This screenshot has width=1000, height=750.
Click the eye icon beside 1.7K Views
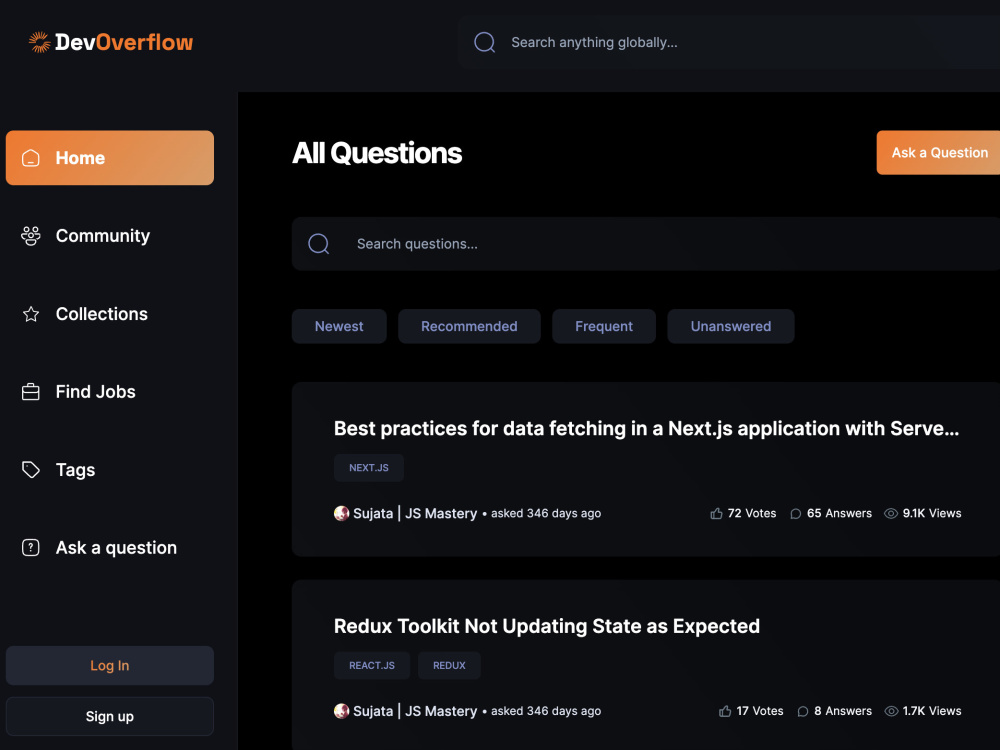pos(891,711)
